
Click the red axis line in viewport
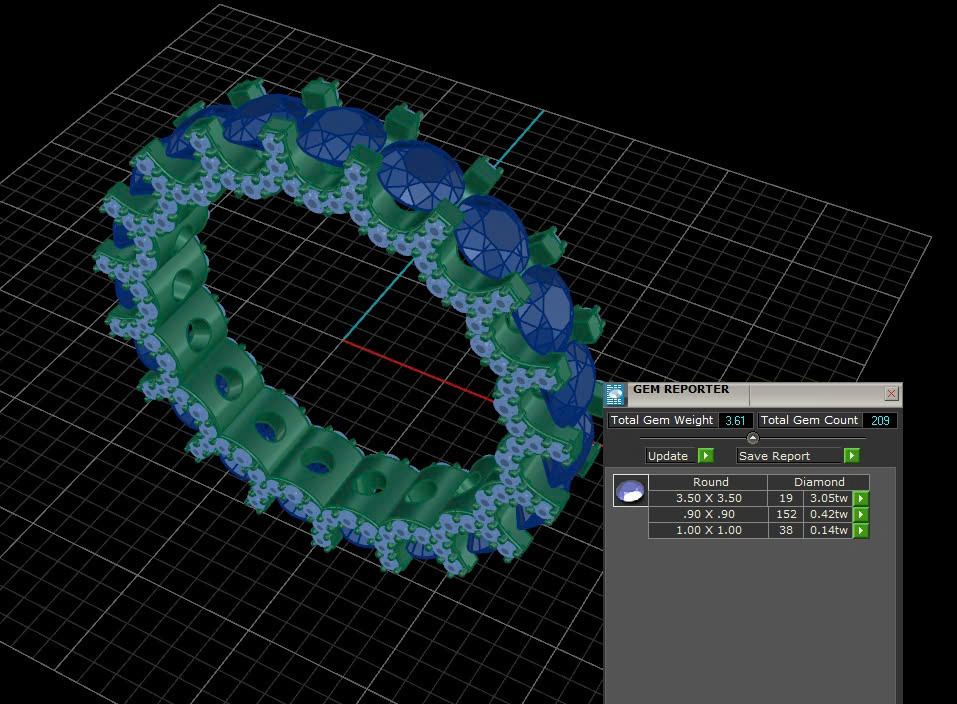420,372
